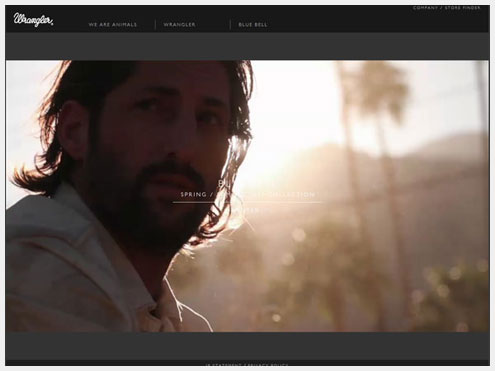Open the We Are Animals menu
The width and height of the screenshot is (495, 371).
pyautogui.click(x=113, y=25)
